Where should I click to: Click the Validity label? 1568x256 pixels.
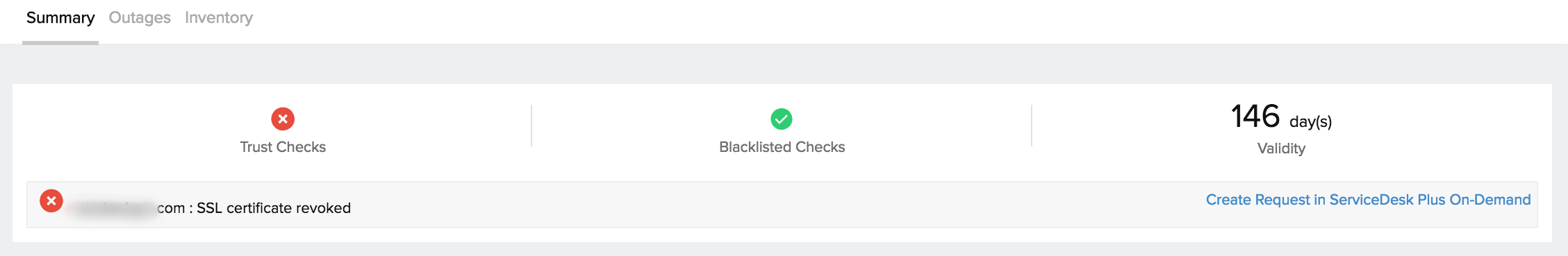(x=1281, y=148)
